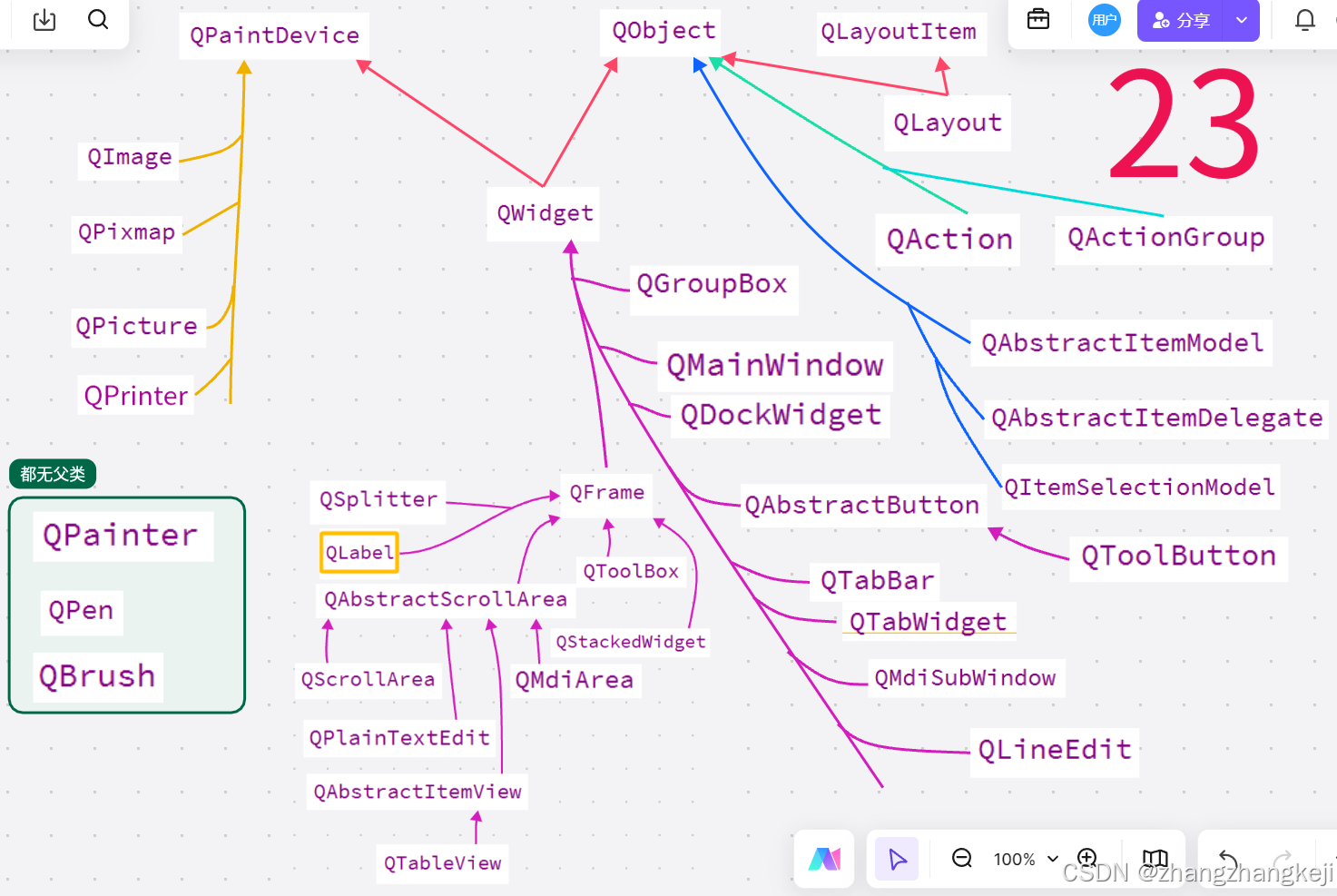
Task: Click the purple 分享 share button
Action: pyautogui.click(x=1180, y=20)
